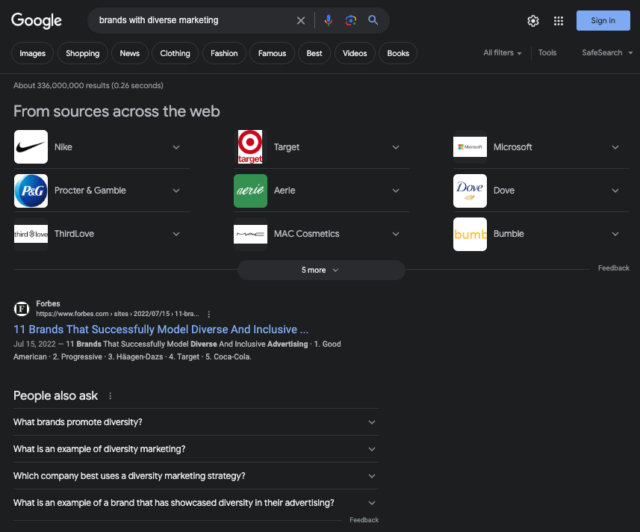Expand the Microsoft entry chevron
640x532 pixels.
615,147
